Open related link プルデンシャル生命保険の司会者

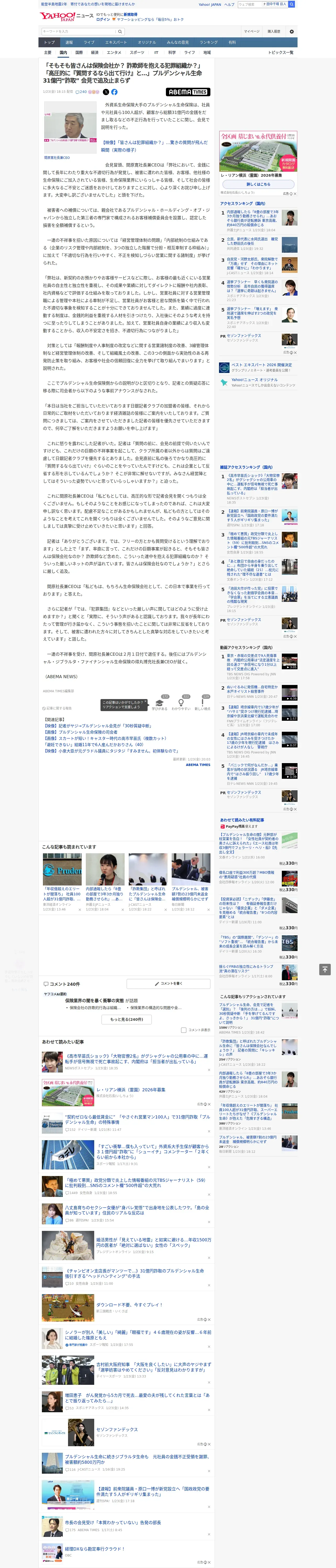click(81, 732)
